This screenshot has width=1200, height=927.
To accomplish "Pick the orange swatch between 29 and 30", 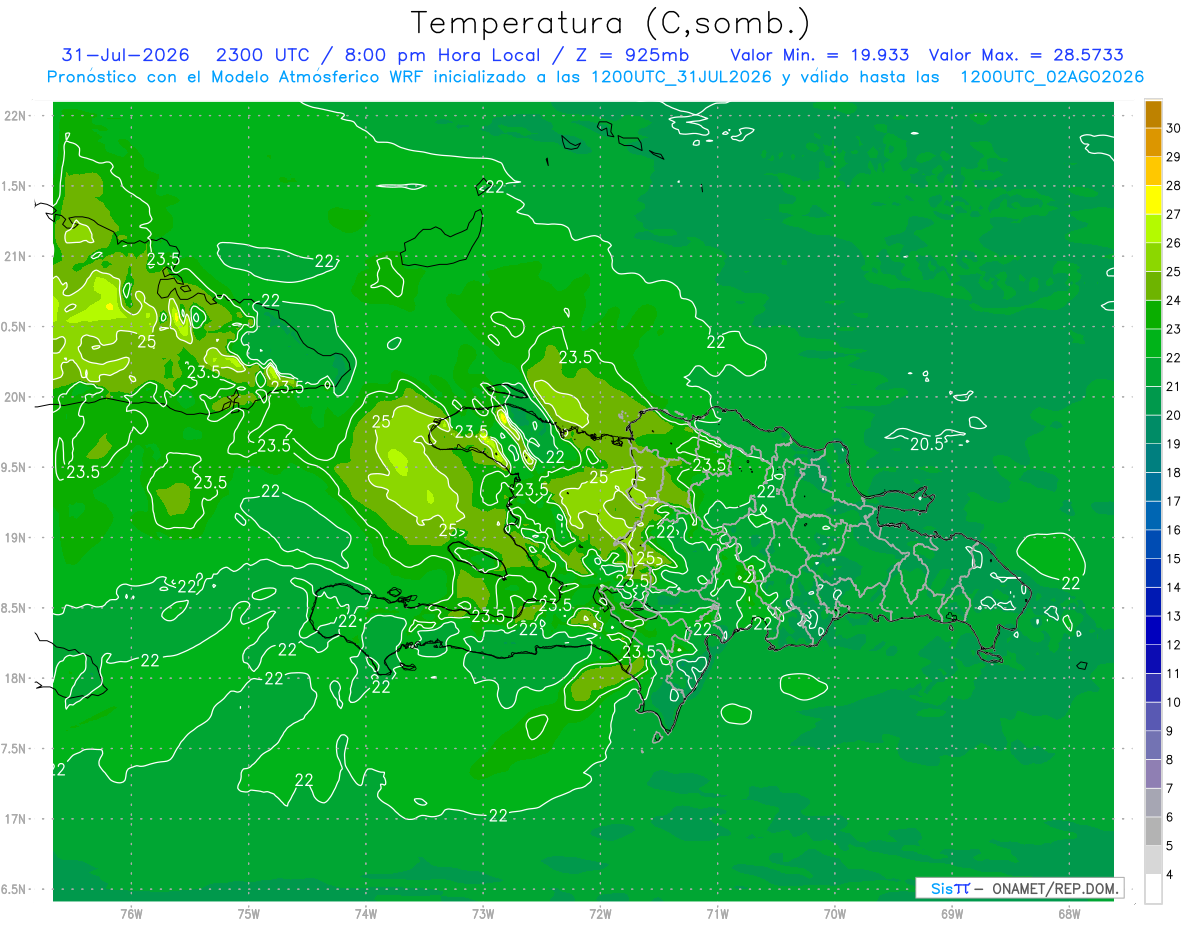I will click(1153, 143).
